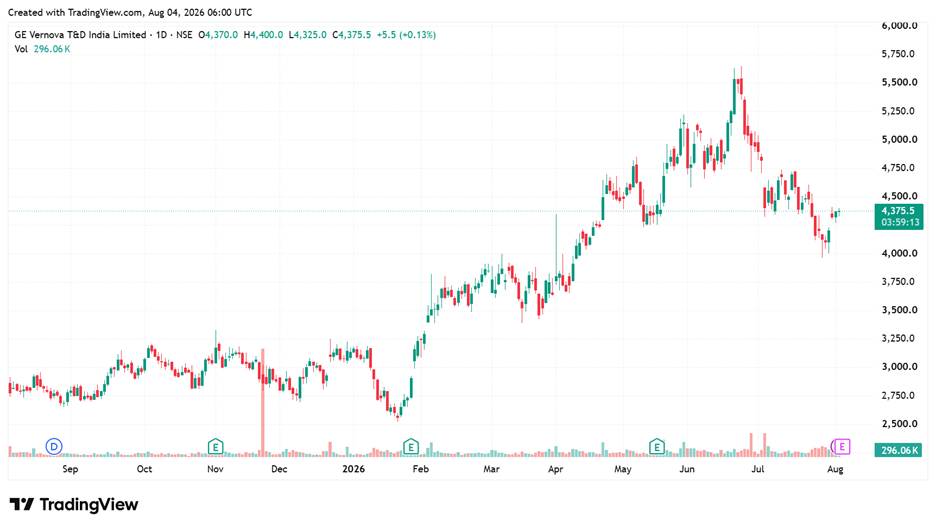This screenshot has height=529, width=936.
Task: Click the 4,500.0 price axis label
Action: click(x=899, y=196)
